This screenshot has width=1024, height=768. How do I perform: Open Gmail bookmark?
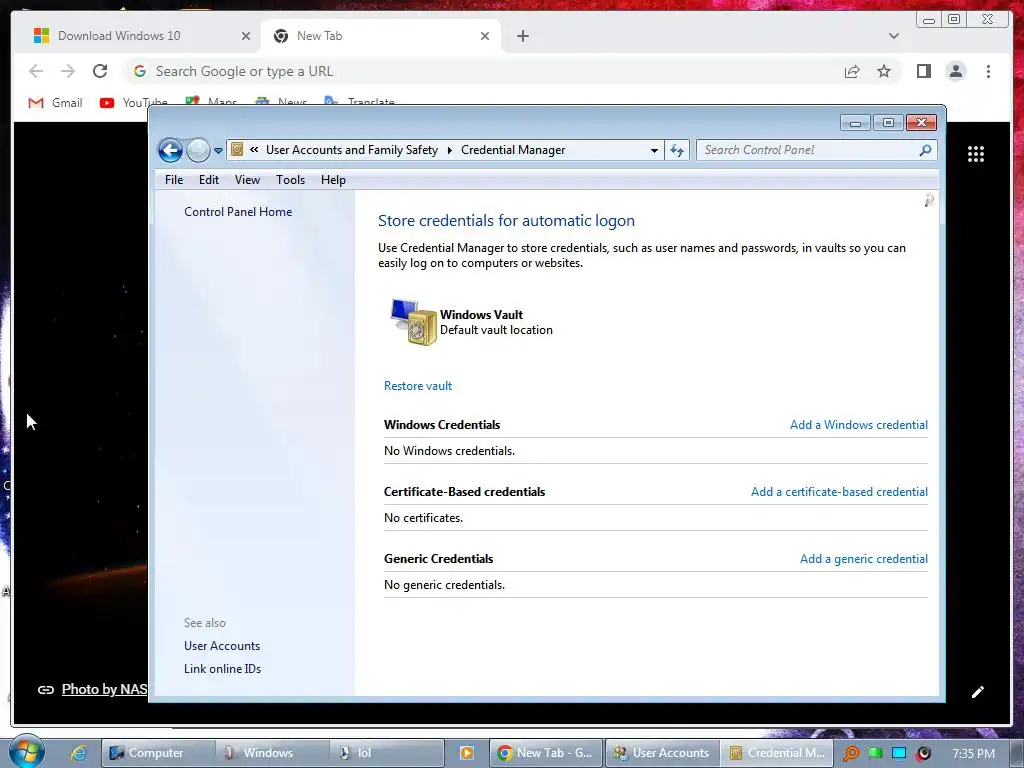[x=56, y=103]
